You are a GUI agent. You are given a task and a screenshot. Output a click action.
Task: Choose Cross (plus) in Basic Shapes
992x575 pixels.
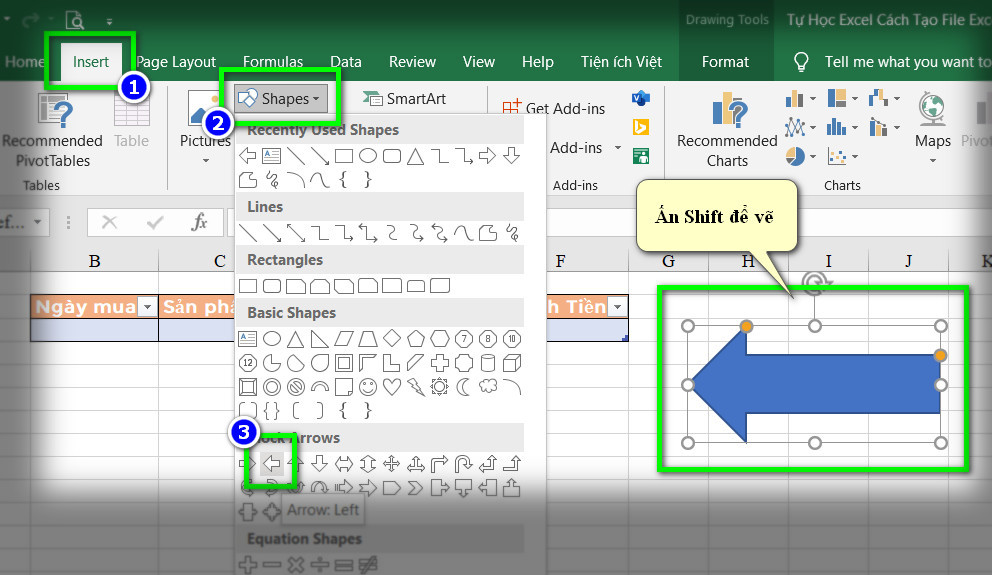pyautogui.click(x=440, y=363)
